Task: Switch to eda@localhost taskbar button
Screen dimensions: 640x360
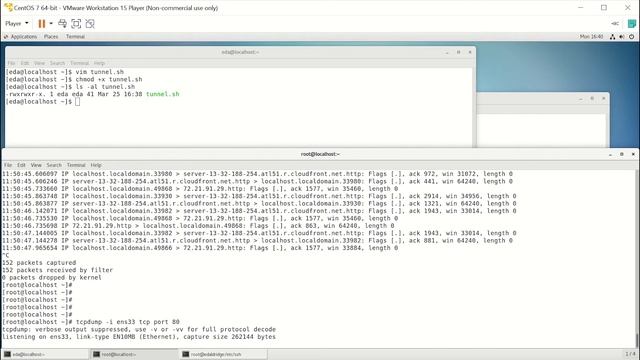Action: pos(45,354)
